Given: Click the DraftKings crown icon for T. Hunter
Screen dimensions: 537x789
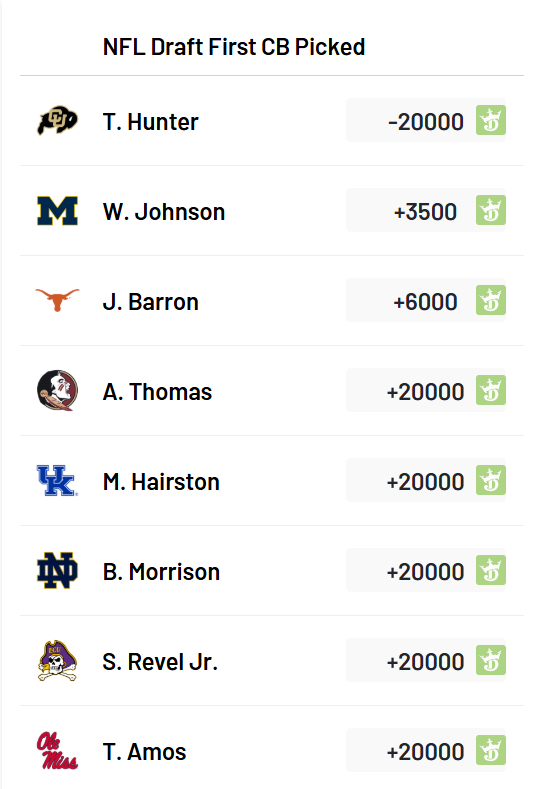Looking at the screenshot, I should click(491, 120).
